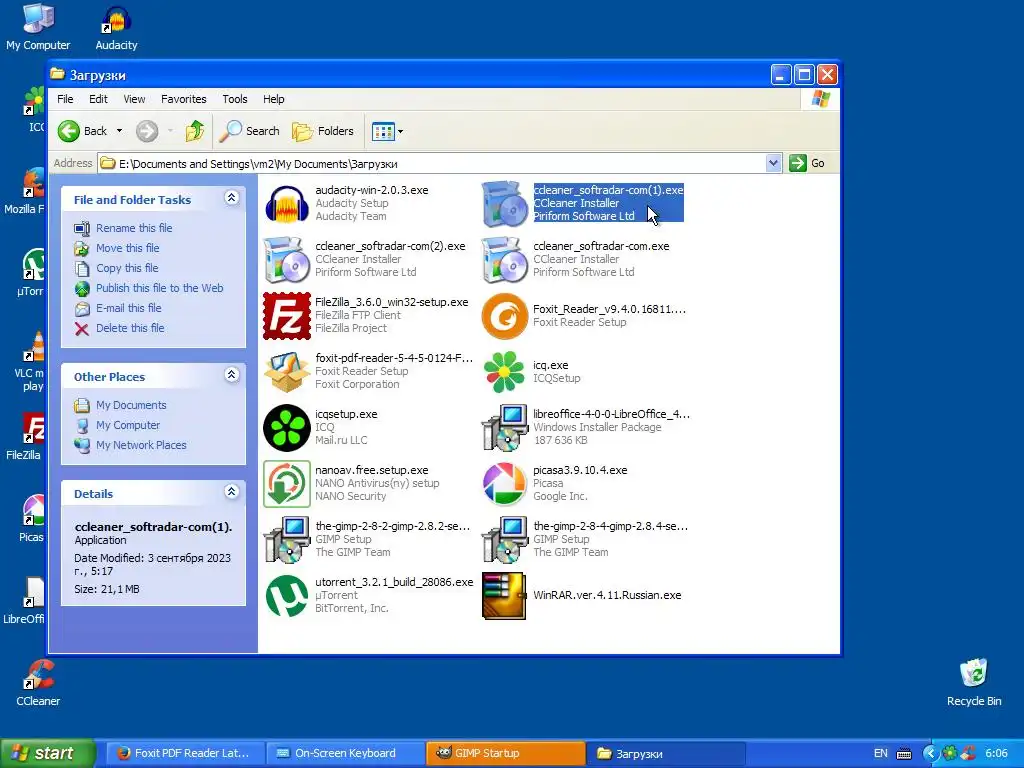1024x768 pixels.
Task: Open the Edit menu
Action: (99, 99)
